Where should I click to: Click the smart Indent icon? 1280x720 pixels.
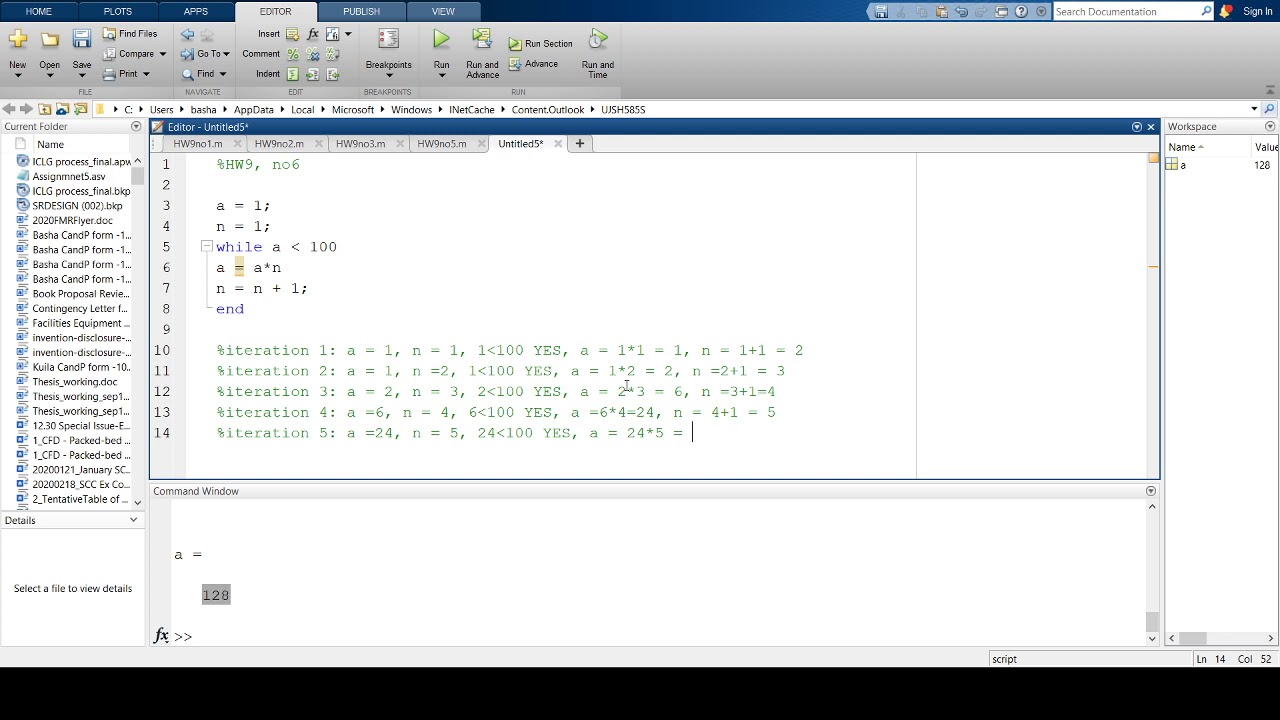pos(293,74)
